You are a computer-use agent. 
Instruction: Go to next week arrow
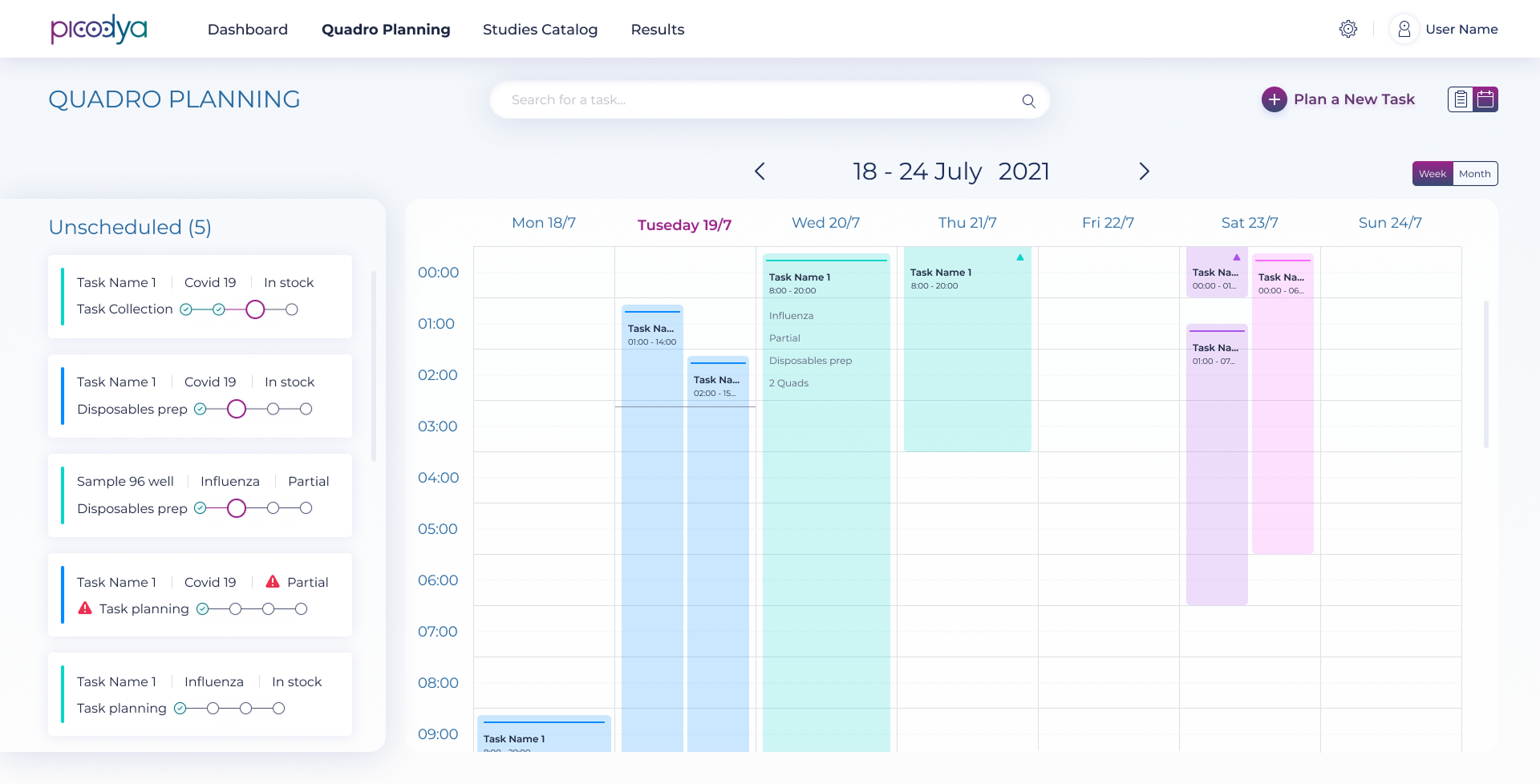[x=1144, y=172]
